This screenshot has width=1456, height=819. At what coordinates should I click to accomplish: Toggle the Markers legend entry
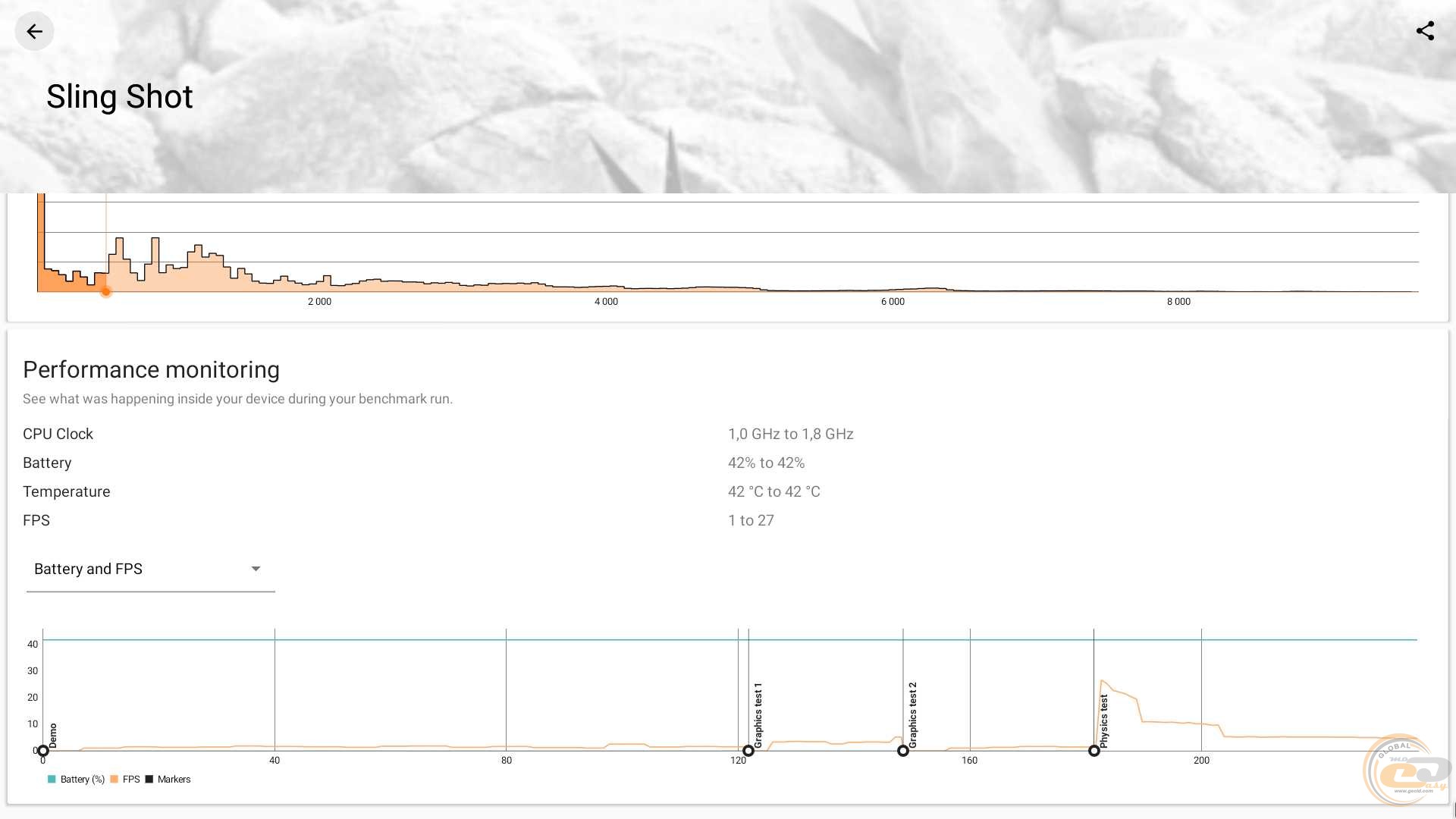point(173,780)
